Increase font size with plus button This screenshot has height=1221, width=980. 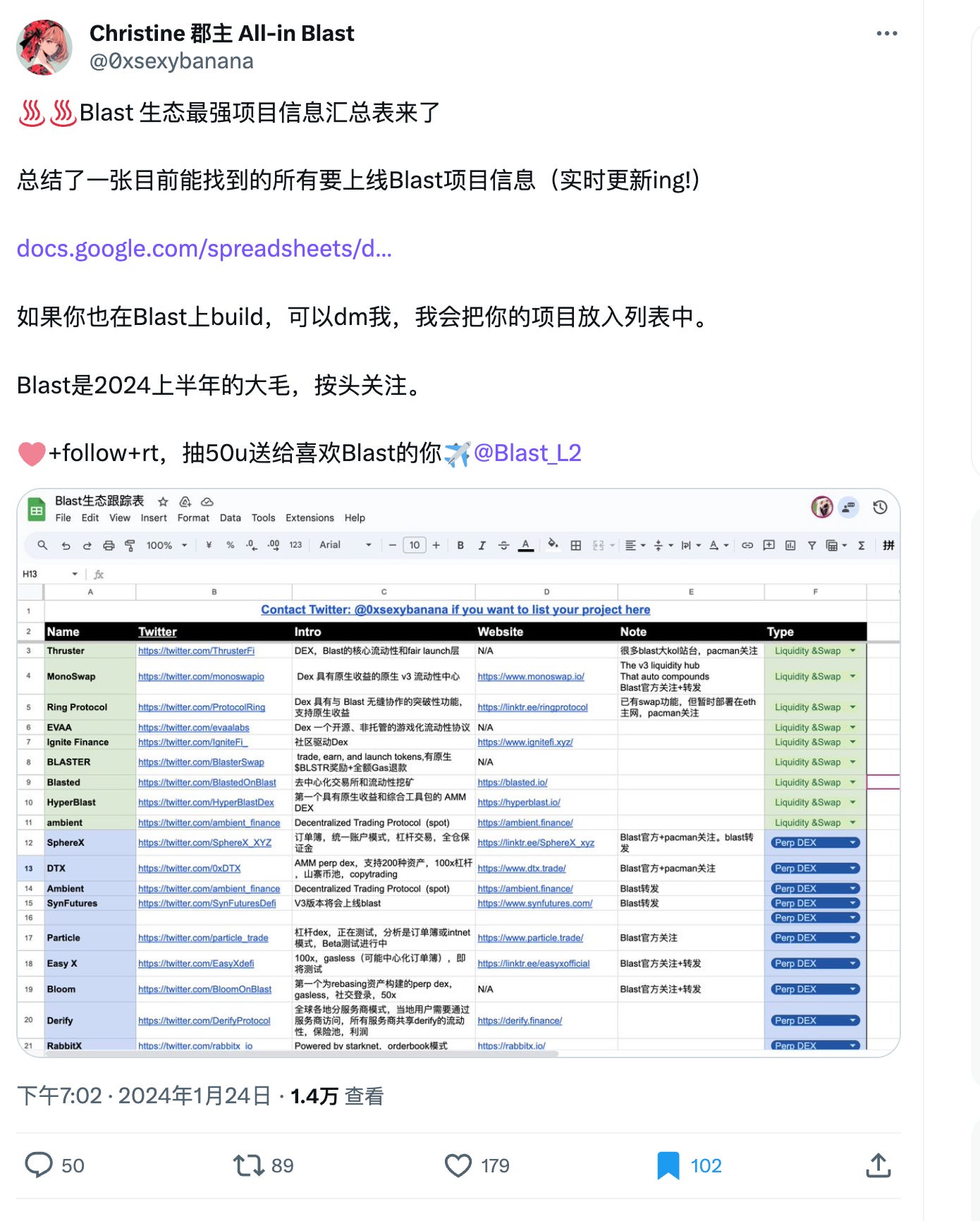436,545
